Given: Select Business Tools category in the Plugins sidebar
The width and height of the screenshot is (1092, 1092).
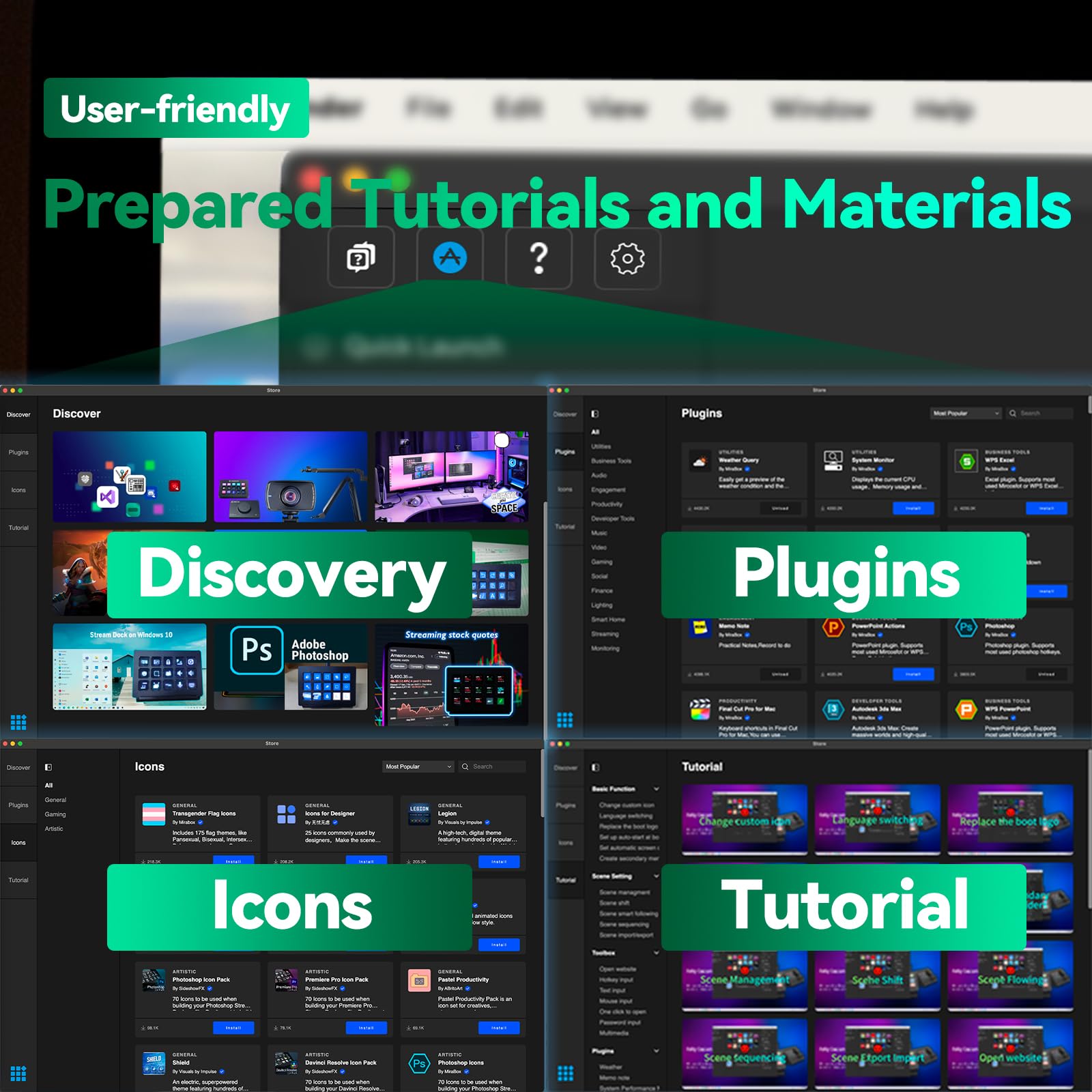Looking at the screenshot, I should click(612, 461).
